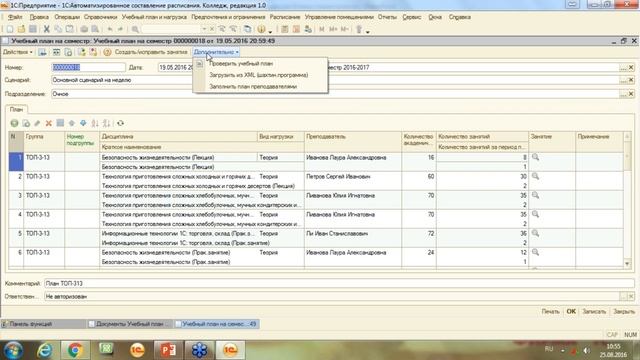
Task: Collapse the Дополнительно dropdown menu
Action: 216,52
